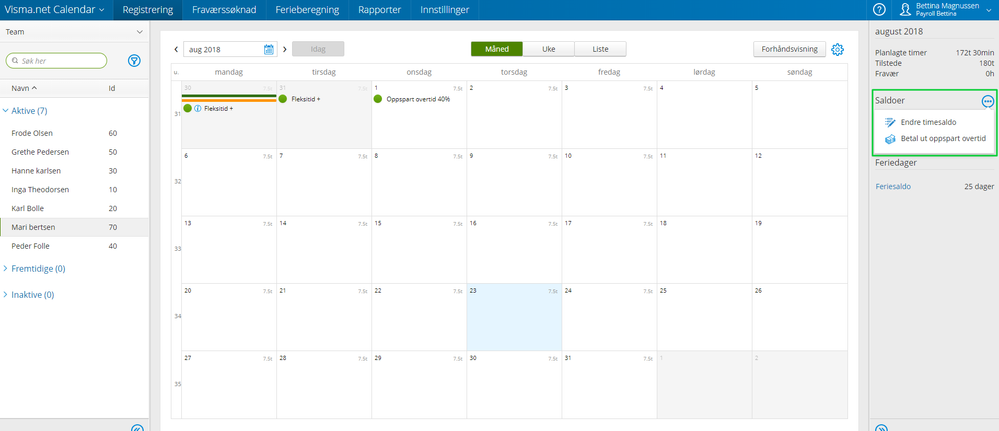Open the Team selector dropdown
Screen dimensions: 999x431
pos(74,31)
